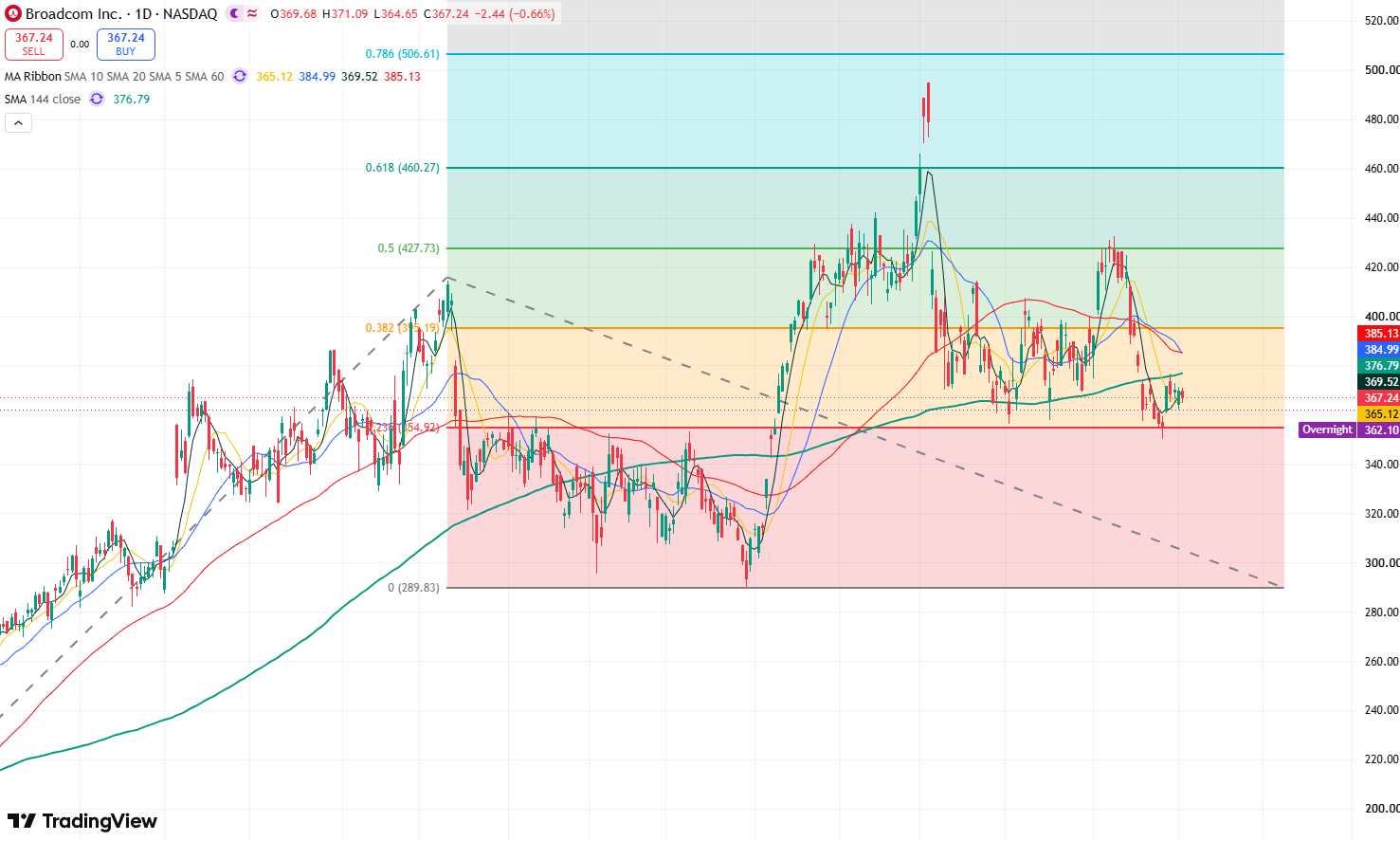Click the 0.00 spread value between Sell and Buy
Screen dimensions: 1400x841
tap(80, 44)
